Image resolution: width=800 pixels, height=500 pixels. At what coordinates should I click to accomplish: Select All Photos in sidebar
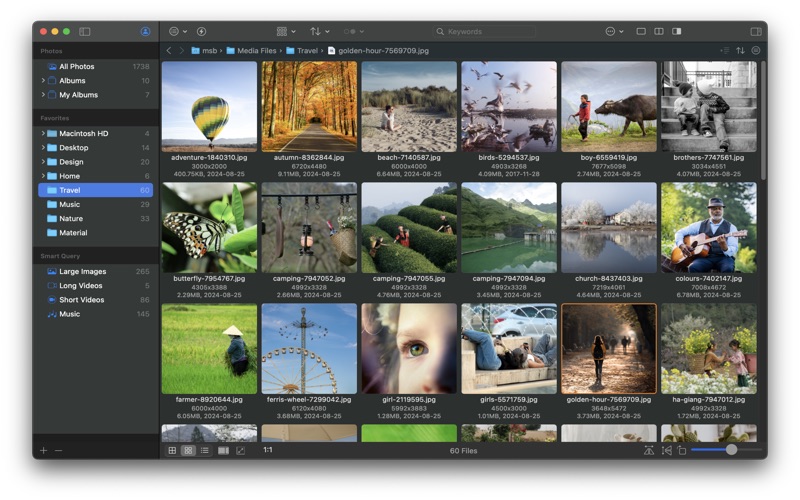(95, 66)
